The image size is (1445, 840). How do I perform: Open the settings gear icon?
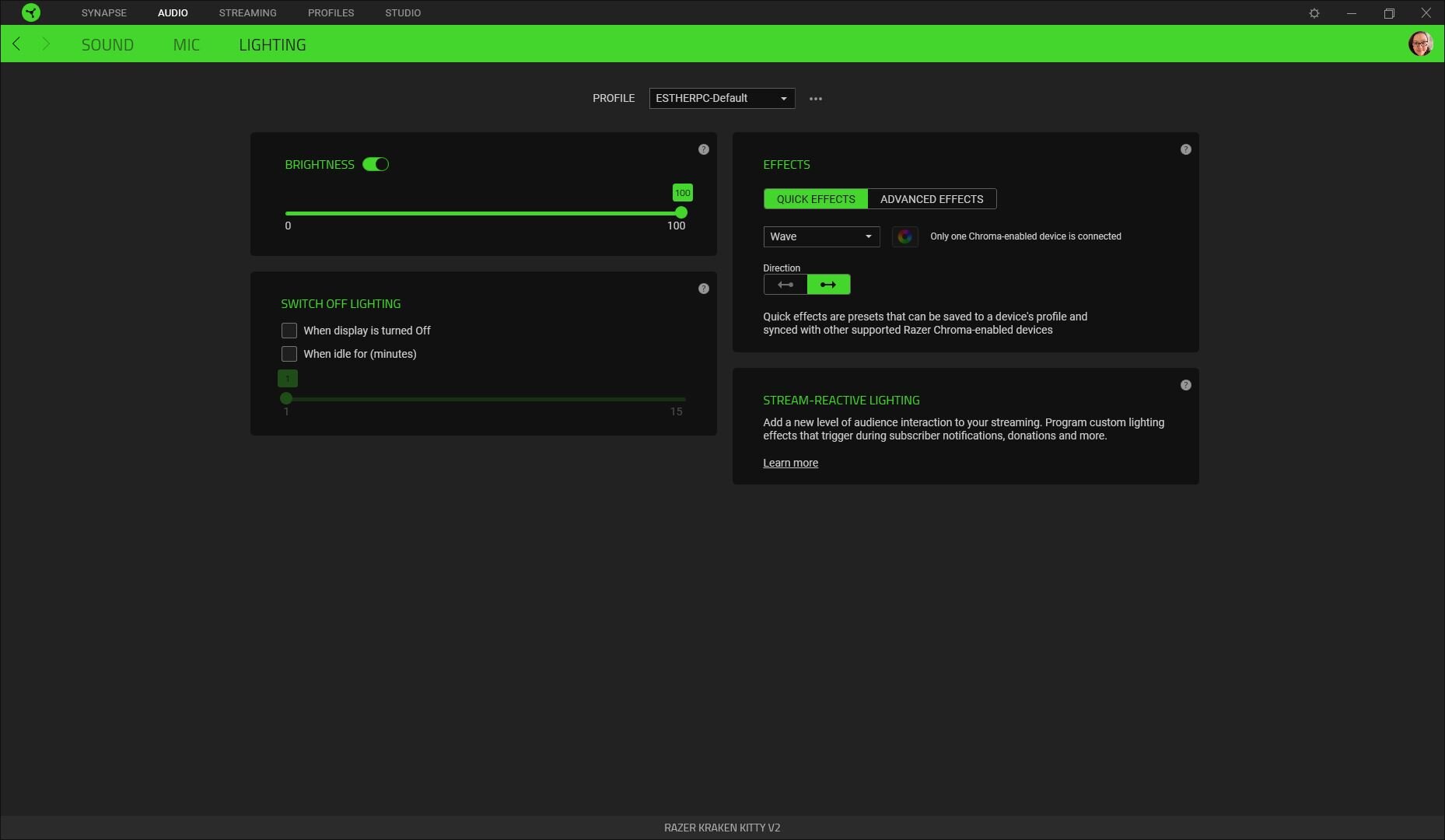tap(1314, 13)
